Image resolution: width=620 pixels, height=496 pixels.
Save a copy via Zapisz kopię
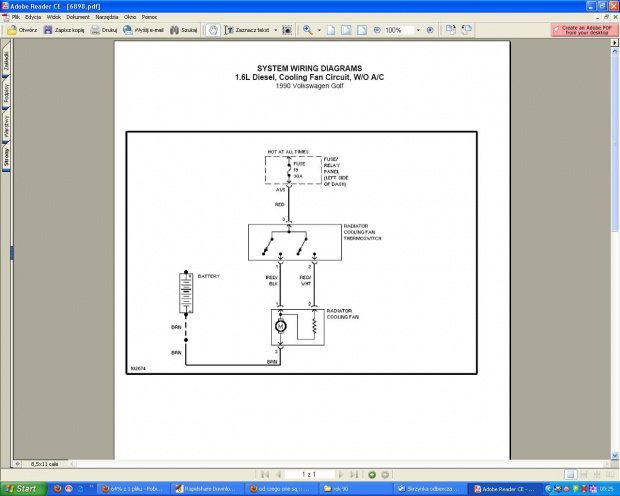[64, 30]
